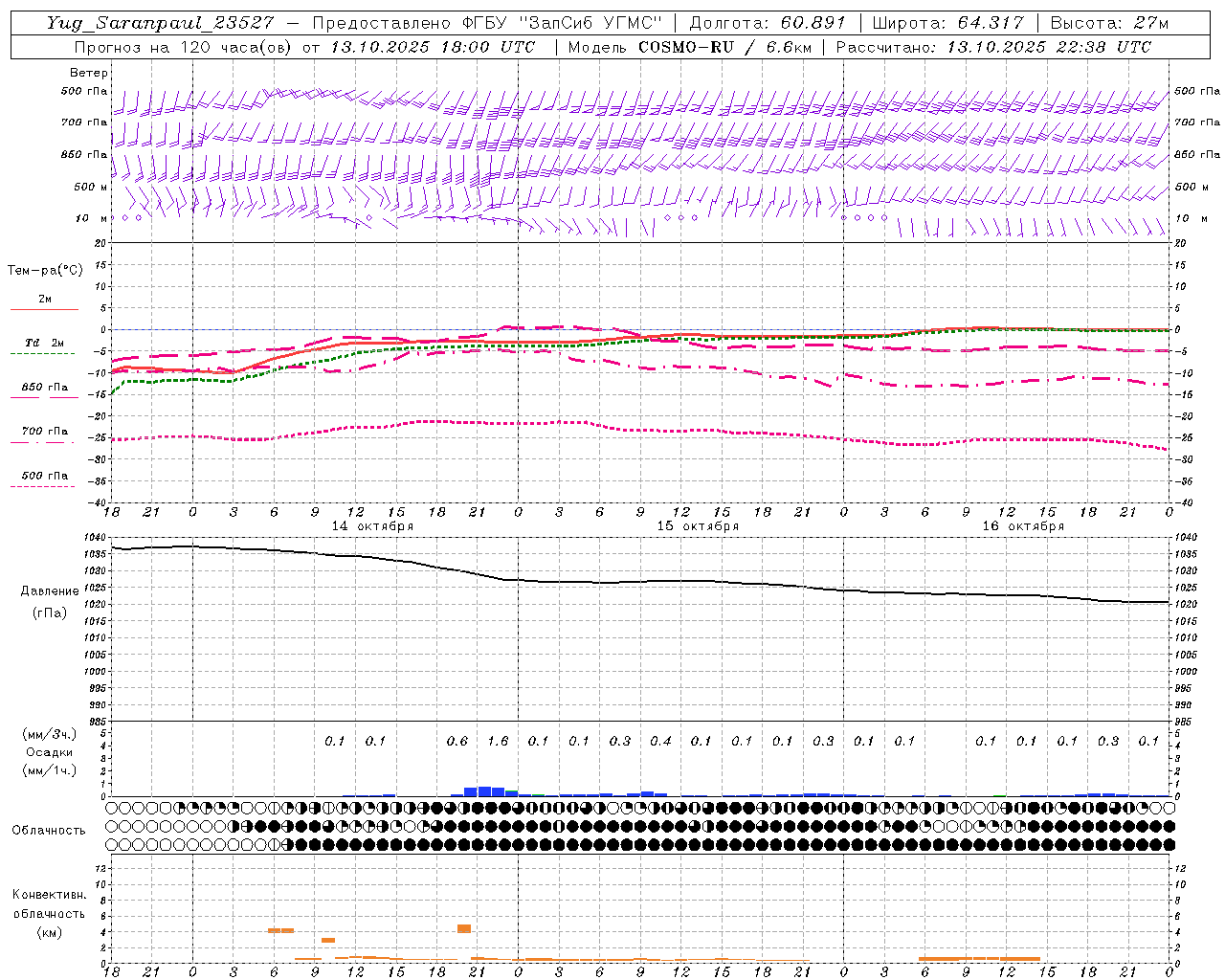Click the '(мм/1ч.)' unit label
1225x980 pixels.
point(50,770)
